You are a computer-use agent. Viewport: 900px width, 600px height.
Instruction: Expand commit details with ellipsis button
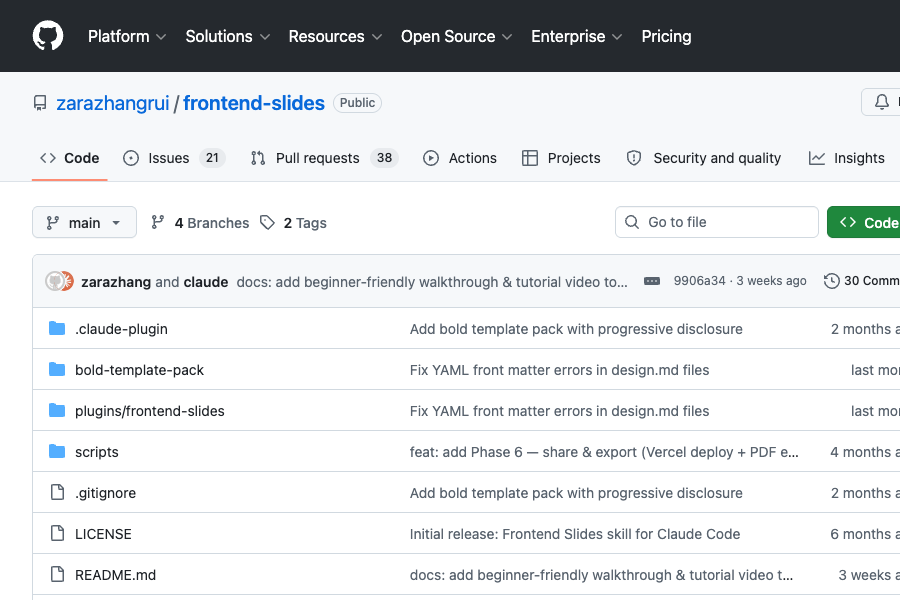[x=651, y=281]
